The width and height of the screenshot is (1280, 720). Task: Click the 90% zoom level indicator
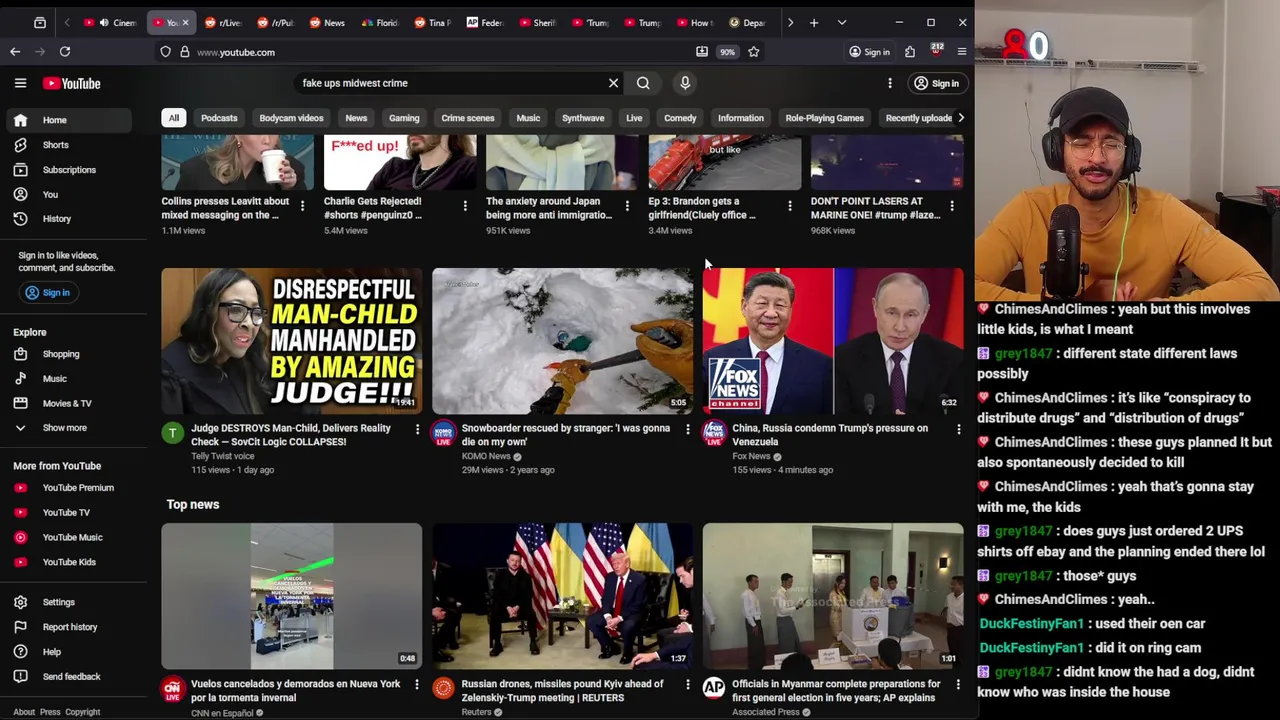coord(727,52)
